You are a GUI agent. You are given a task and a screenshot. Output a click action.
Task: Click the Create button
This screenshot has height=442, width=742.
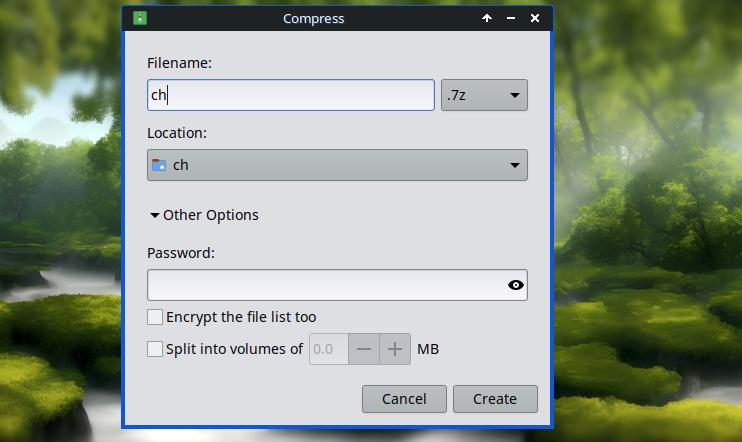495,399
